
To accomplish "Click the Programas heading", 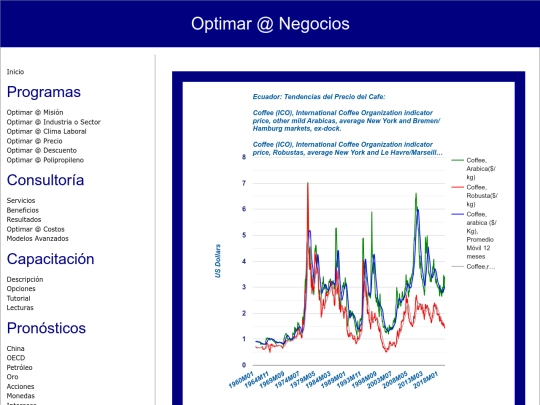I will click(44, 92).
